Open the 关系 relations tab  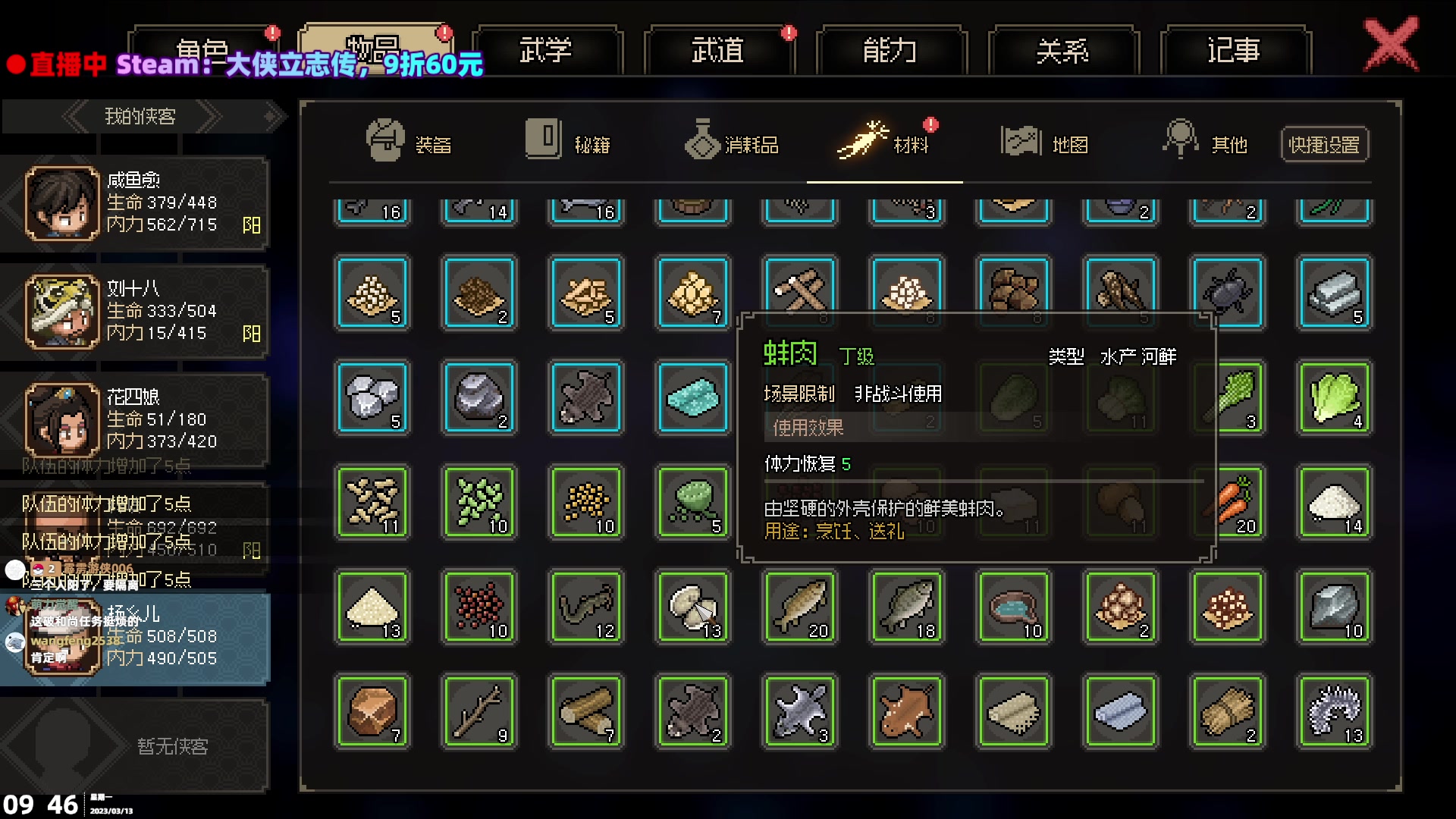(x=1062, y=50)
